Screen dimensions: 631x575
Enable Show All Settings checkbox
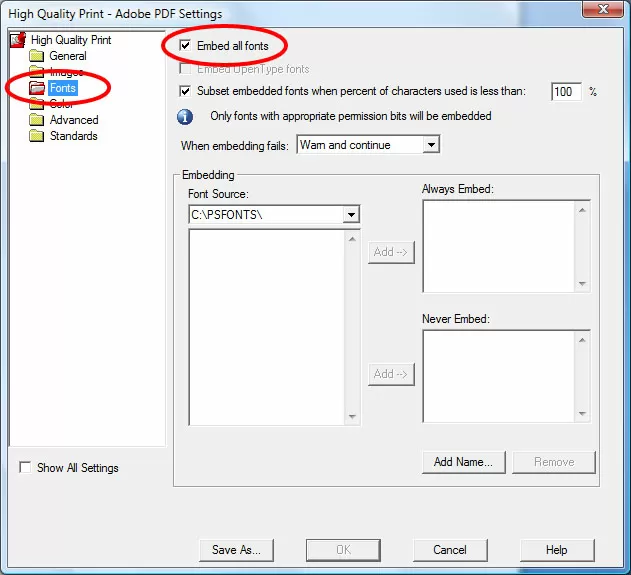25,467
